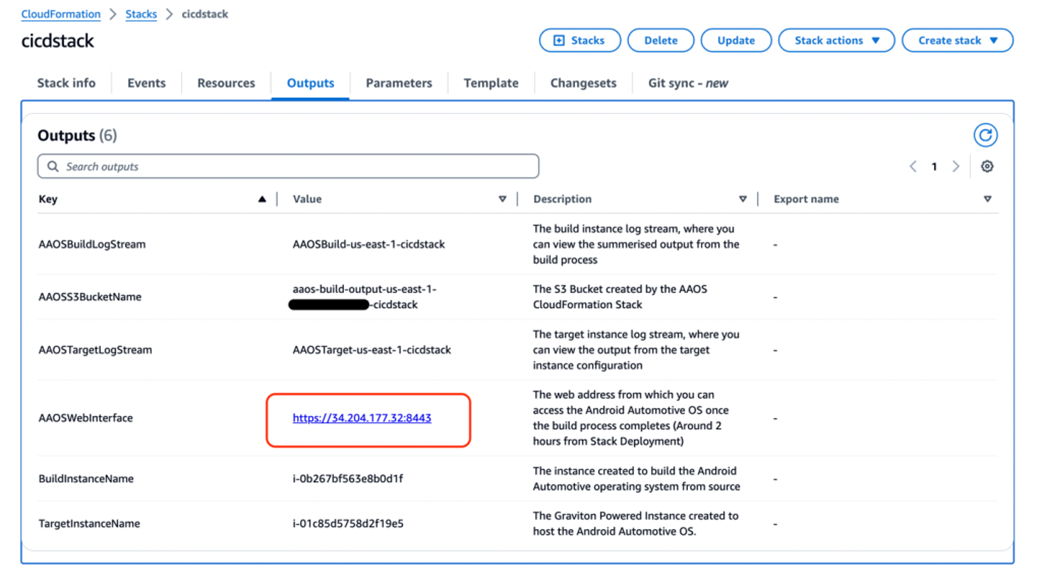Go to previous outputs page
Screen dimensions: 1042x583
(913, 166)
